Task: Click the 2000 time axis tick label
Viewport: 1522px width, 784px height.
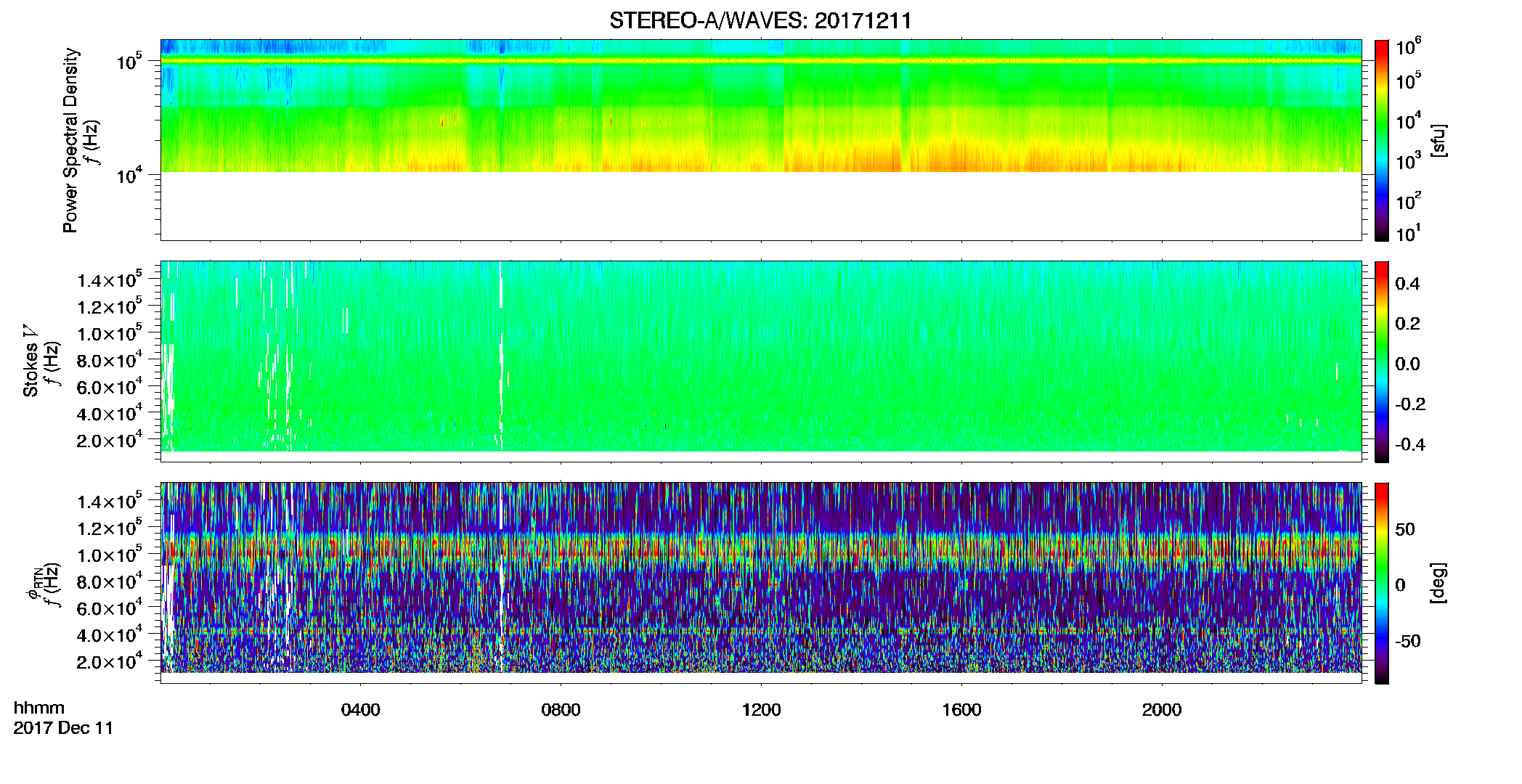Action: tap(1162, 710)
